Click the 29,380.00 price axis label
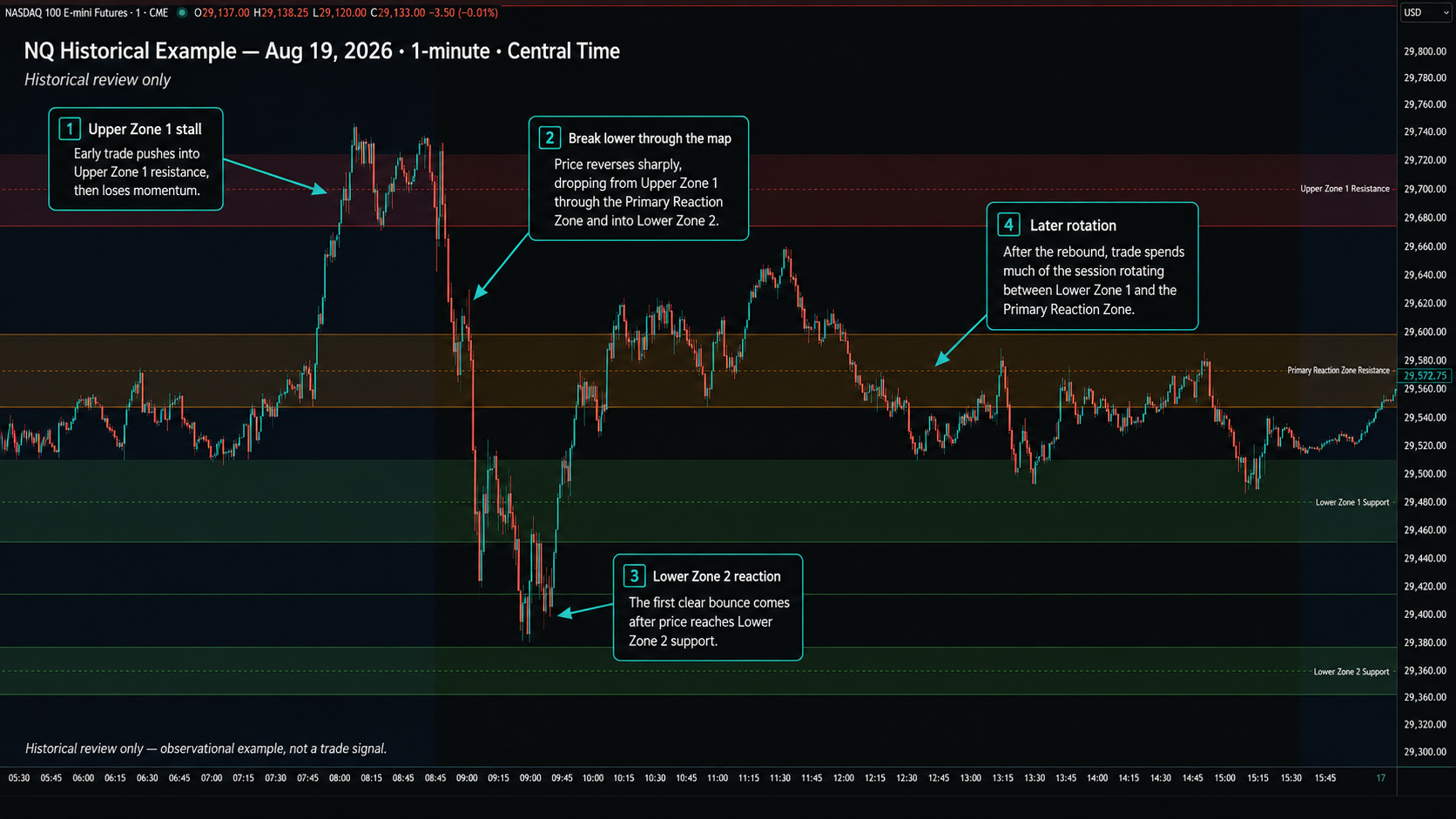This screenshot has height=819, width=1456. 1425,642
